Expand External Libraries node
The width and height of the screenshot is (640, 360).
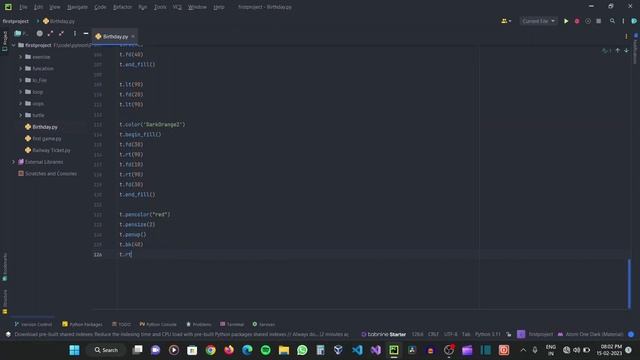click(13, 162)
